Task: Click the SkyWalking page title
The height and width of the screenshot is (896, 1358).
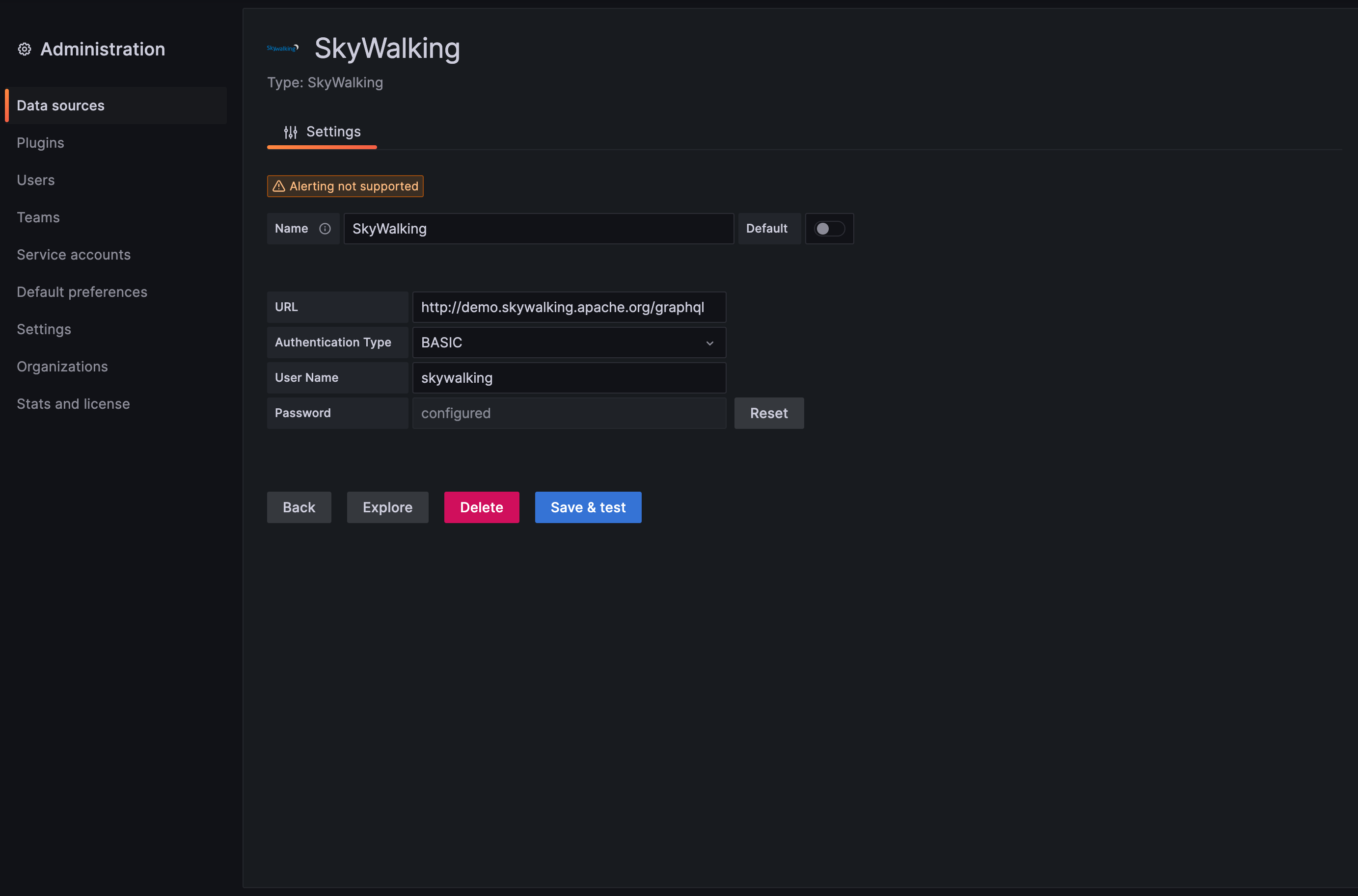Action: (x=387, y=48)
